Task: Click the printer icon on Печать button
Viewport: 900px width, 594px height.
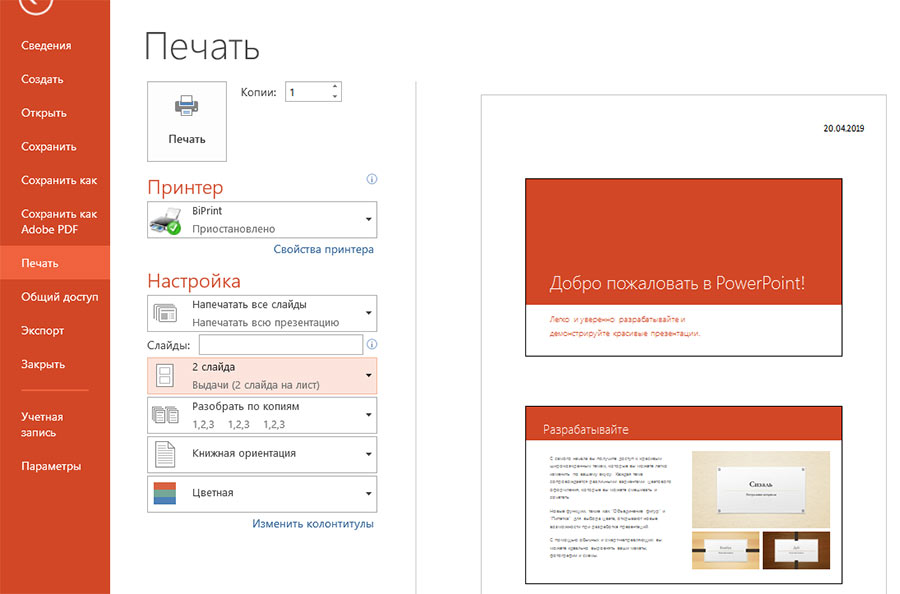Action: tap(187, 107)
